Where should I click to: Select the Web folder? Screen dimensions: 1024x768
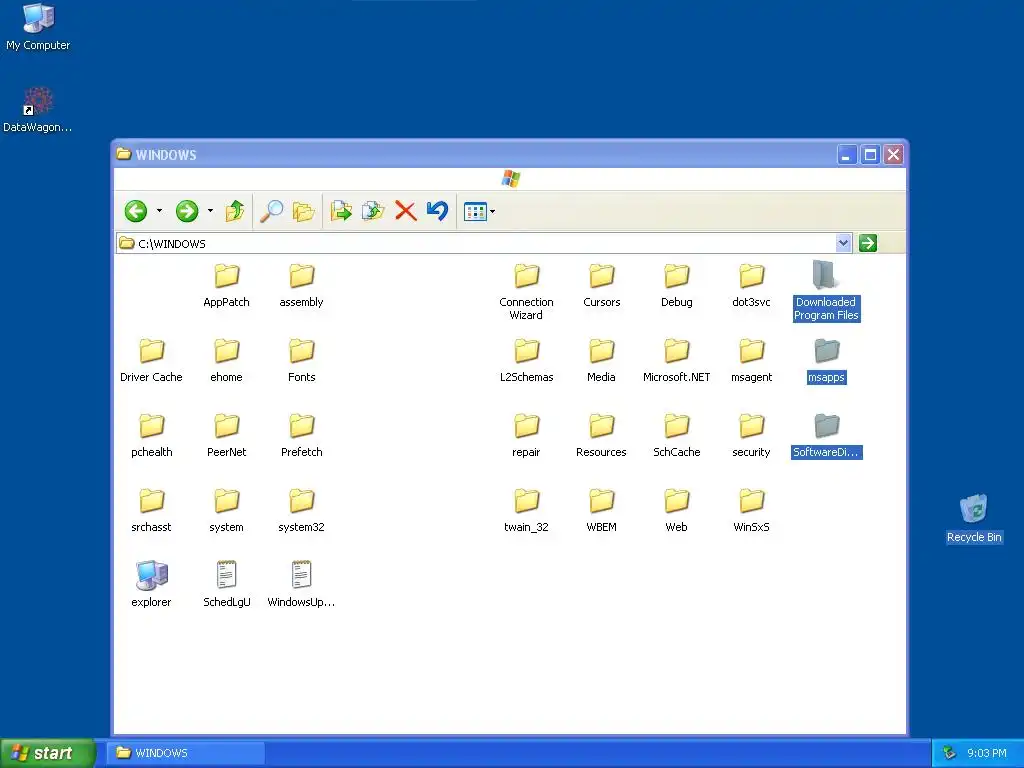pyautogui.click(x=677, y=511)
